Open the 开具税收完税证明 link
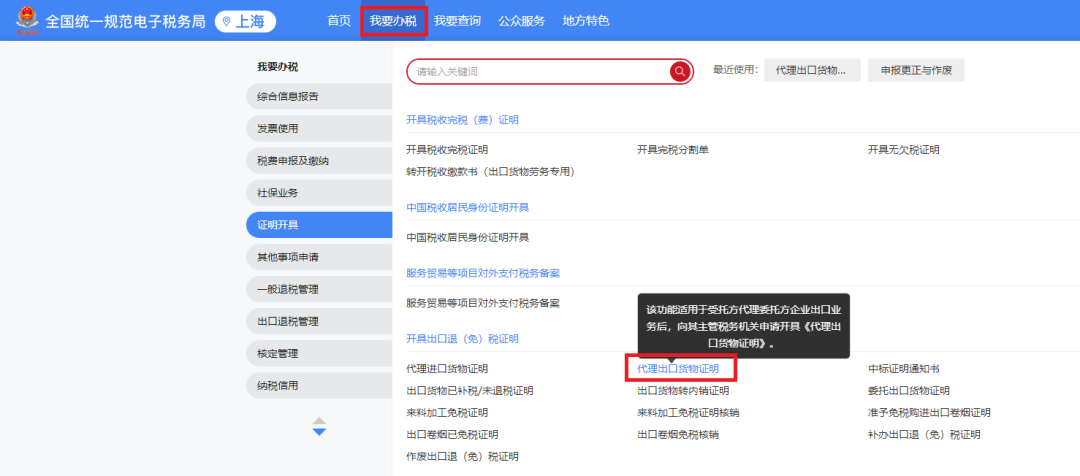 (447, 150)
